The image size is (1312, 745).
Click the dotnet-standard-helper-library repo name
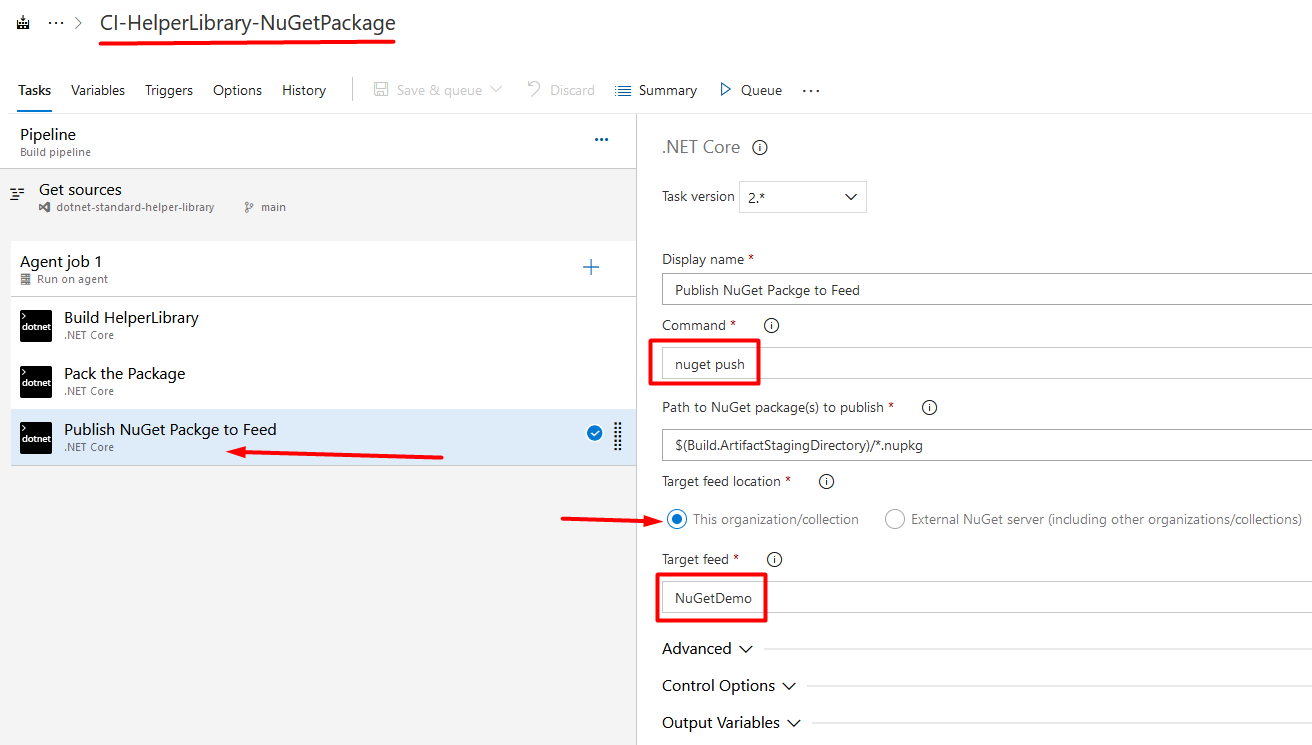click(135, 207)
